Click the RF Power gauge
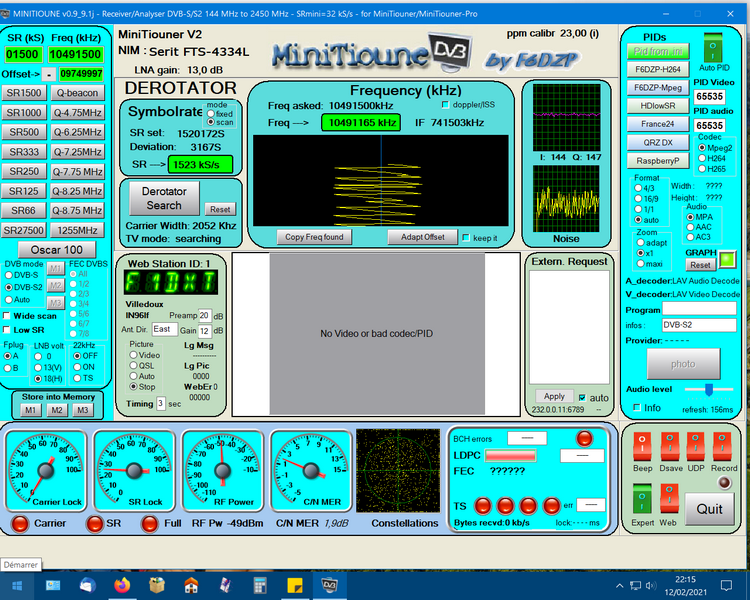This screenshot has height=600, width=750. pyautogui.click(x=222, y=471)
